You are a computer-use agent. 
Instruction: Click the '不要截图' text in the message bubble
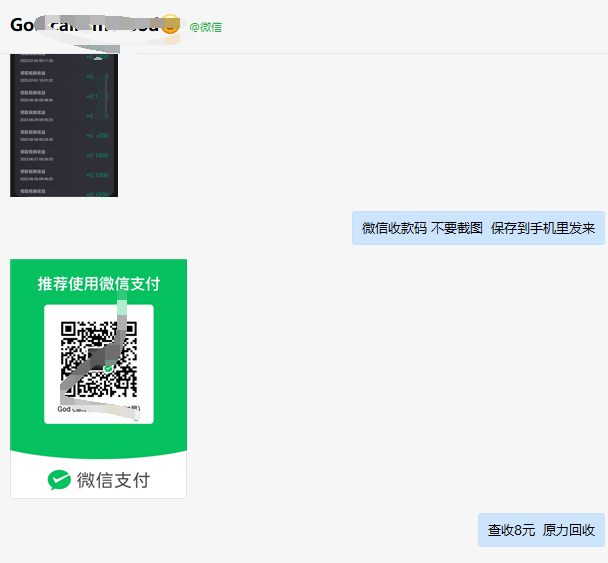(x=457, y=228)
